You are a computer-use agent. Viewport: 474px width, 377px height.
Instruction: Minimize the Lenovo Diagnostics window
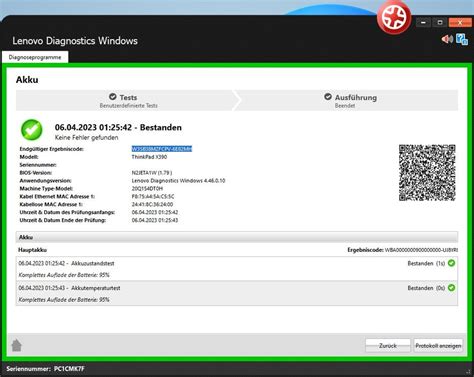tap(423, 23)
